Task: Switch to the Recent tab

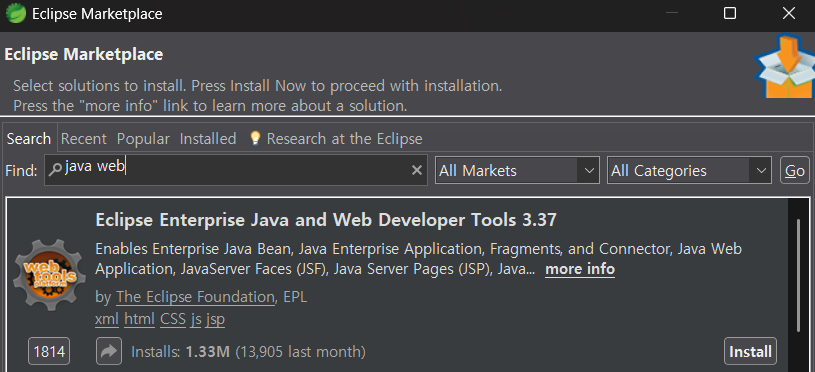Action: coord(83,139)
